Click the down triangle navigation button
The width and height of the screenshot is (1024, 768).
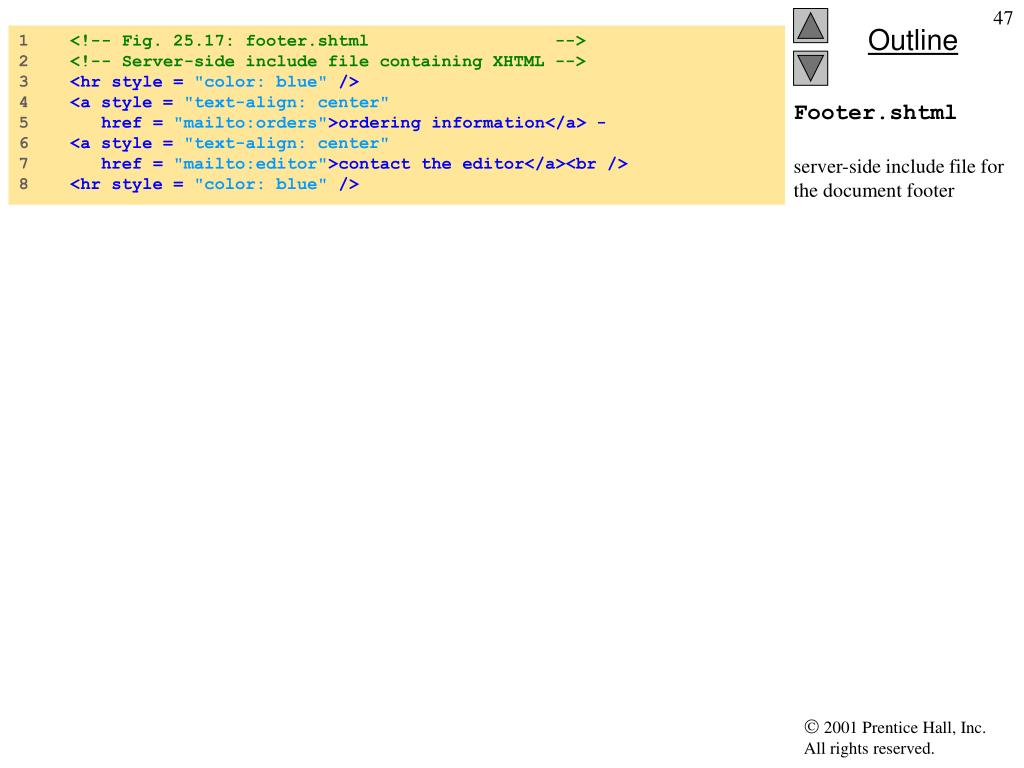(x=811, y=68)
